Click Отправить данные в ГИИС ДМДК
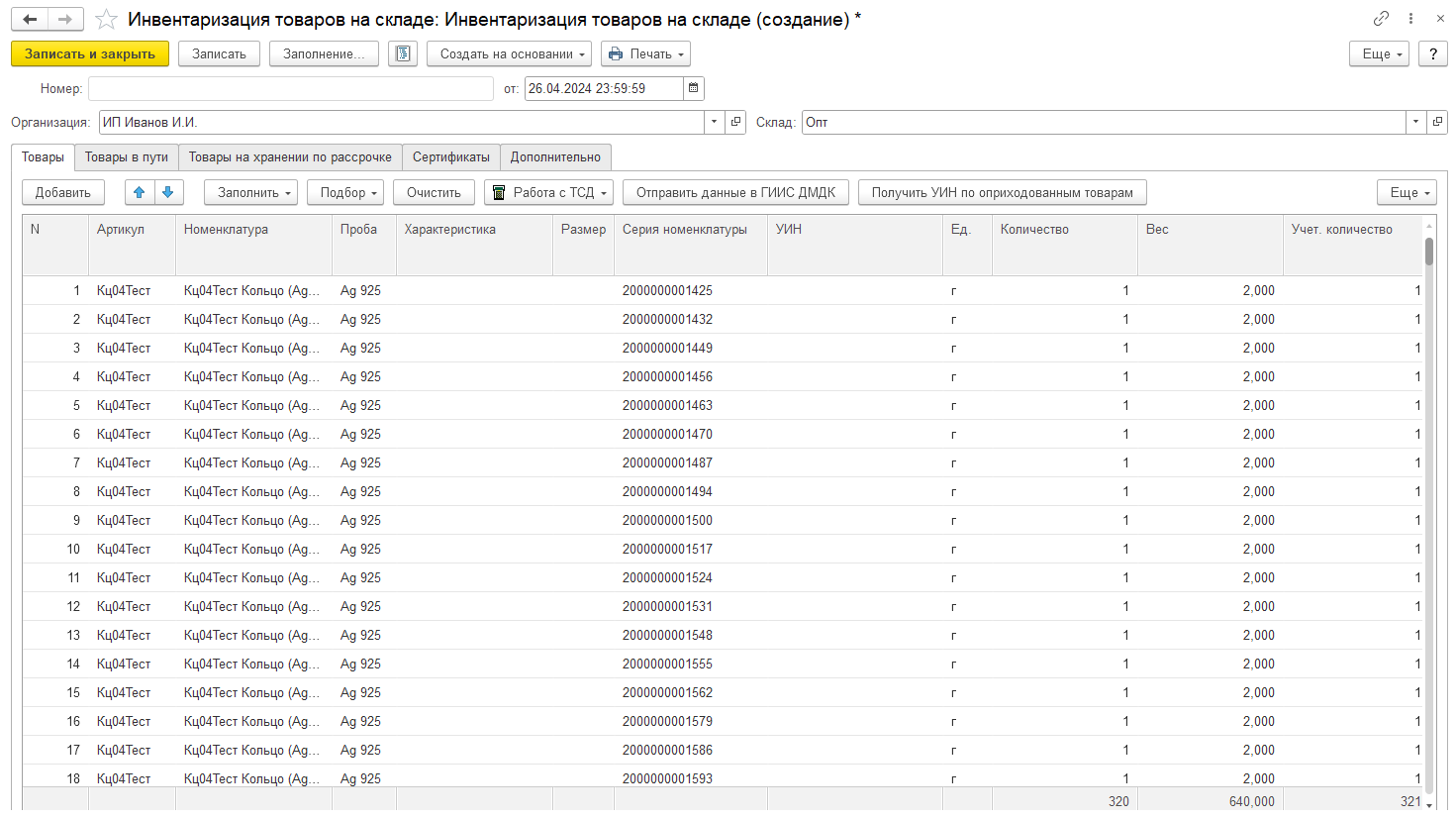Viewport: 1456px width, 819px height. 735,192
